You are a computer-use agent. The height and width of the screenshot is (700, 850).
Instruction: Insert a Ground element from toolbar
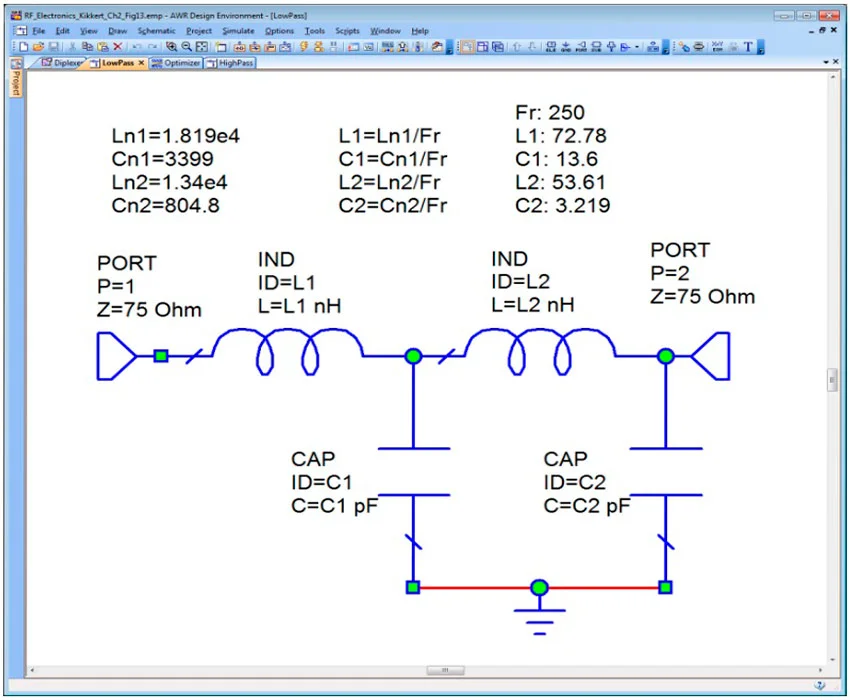coord(566,47)
